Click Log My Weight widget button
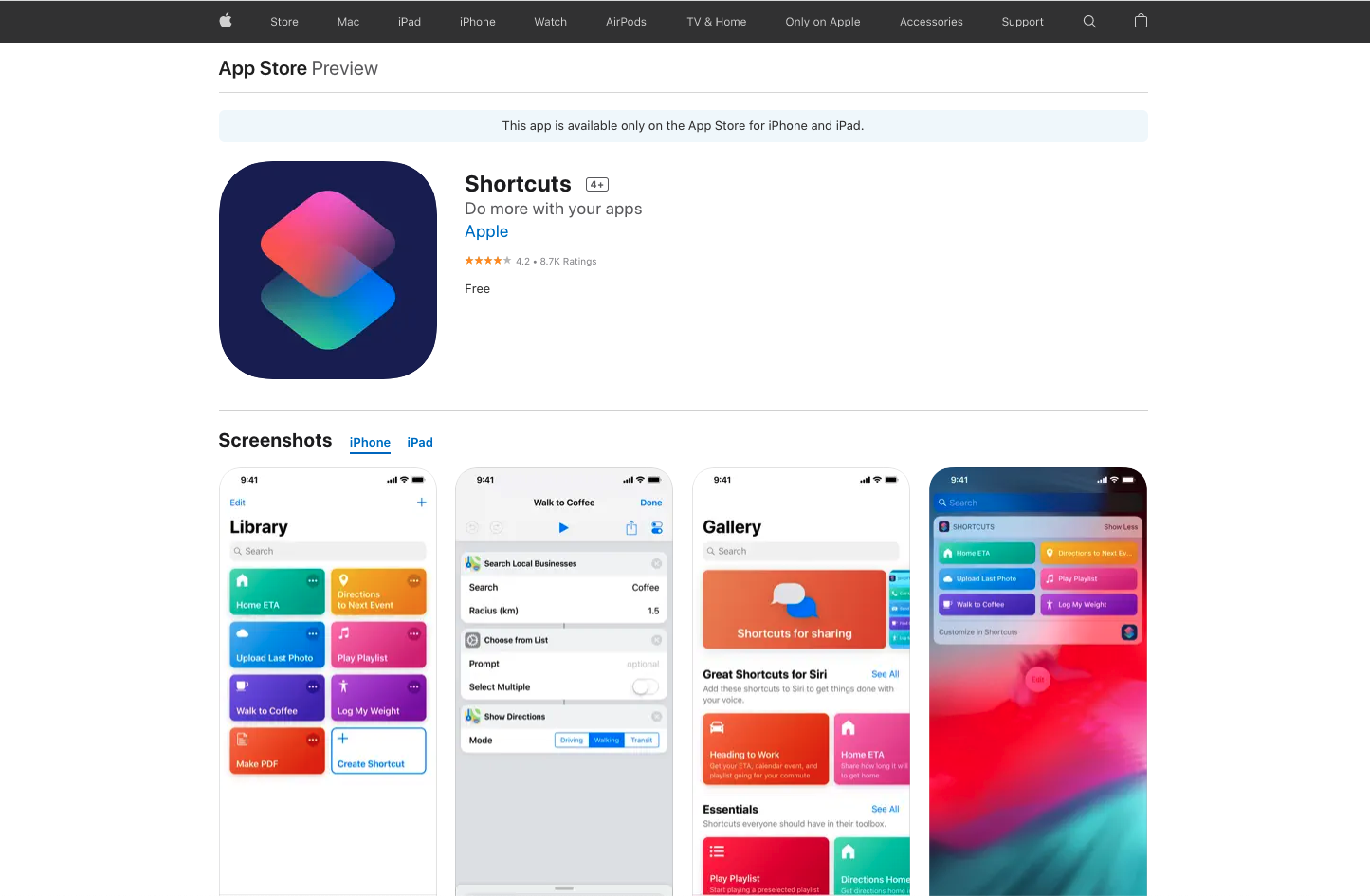The width and height of the screenshot is (1370, 896). pyautogui.click(x=1089, y=604)
